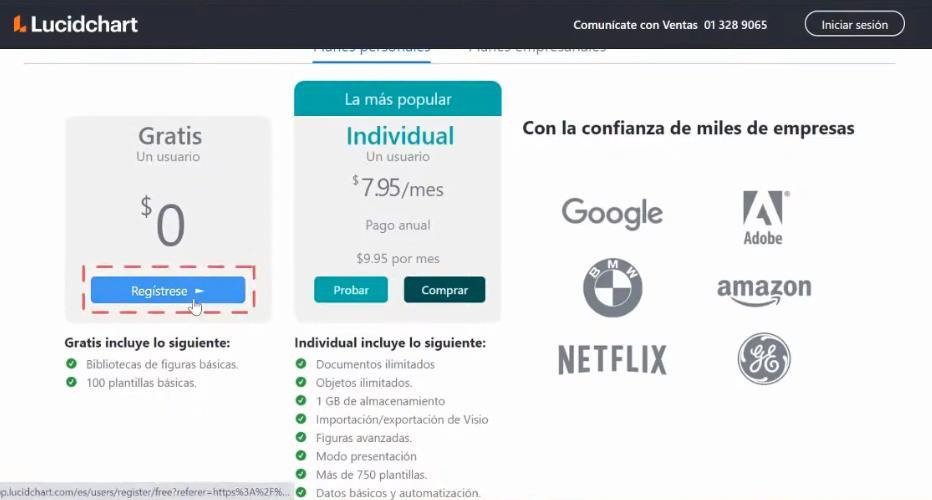
Task: Click the Amazon company logo
Action: [x=764, y=291]
